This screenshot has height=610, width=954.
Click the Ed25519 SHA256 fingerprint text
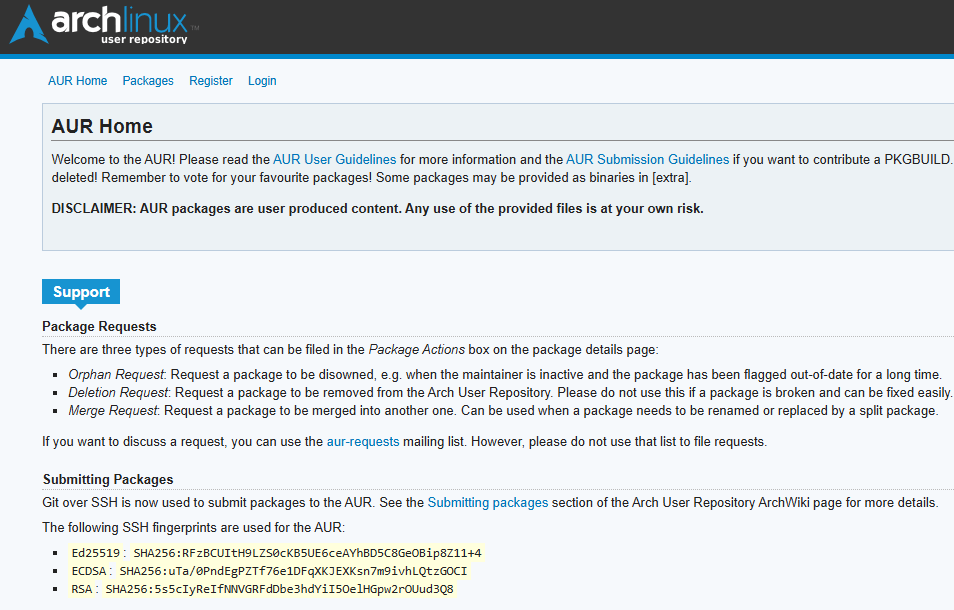308,553
